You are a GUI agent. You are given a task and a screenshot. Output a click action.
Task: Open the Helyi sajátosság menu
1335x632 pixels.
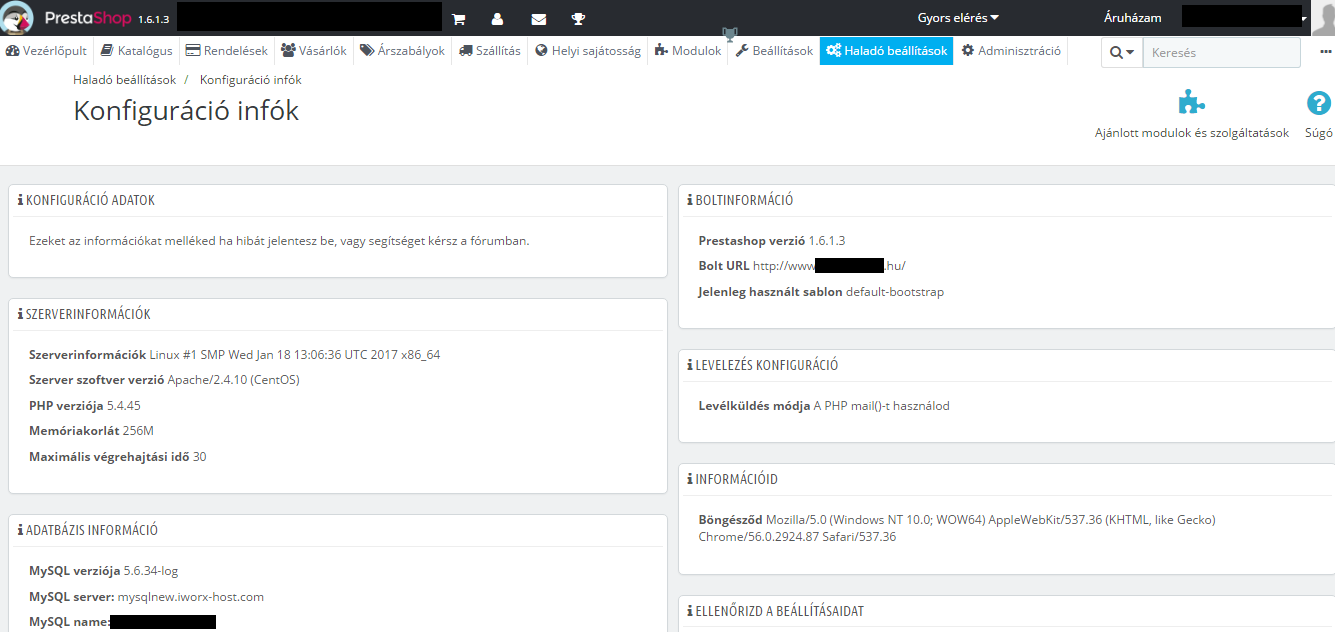(x=588, y=51)
